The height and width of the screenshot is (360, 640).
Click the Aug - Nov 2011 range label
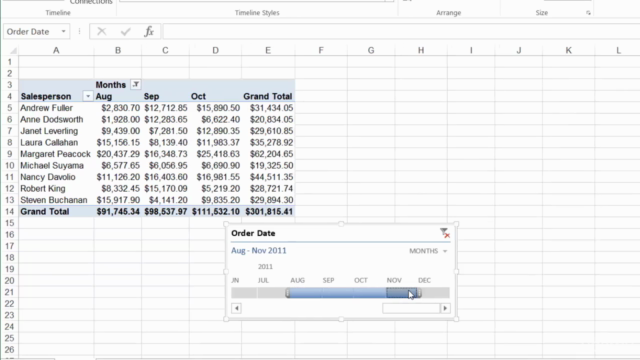259,251
